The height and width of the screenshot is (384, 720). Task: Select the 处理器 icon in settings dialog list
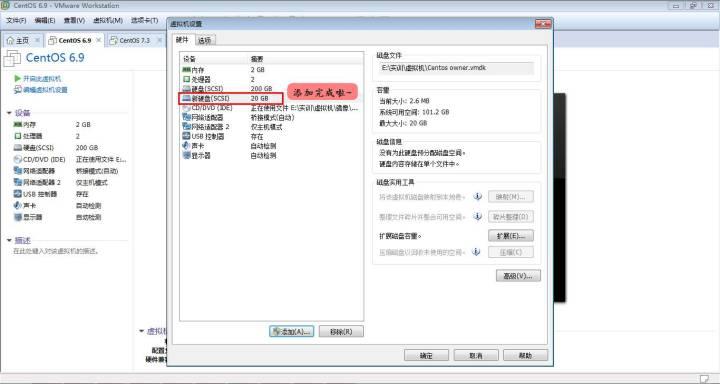click(186, 79)
